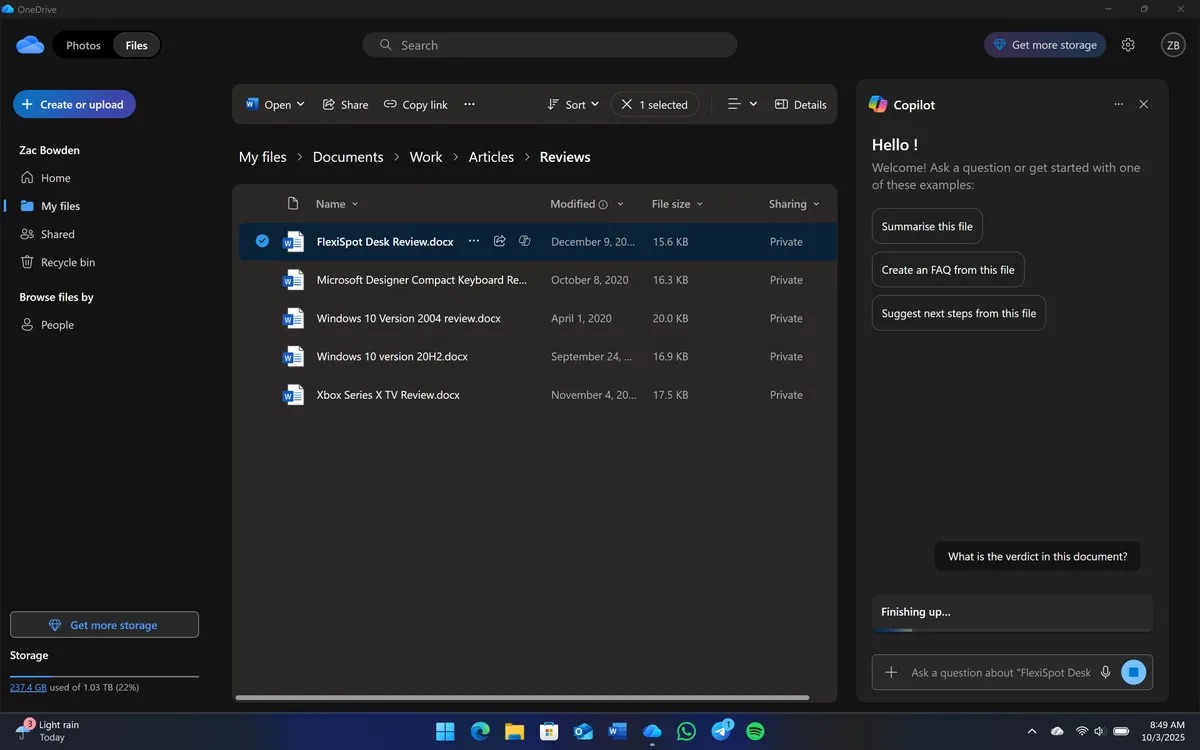Viewport: 1200px width, 750px height.
Task: Switch to the Photos view toggle
Action: point(83,45)
